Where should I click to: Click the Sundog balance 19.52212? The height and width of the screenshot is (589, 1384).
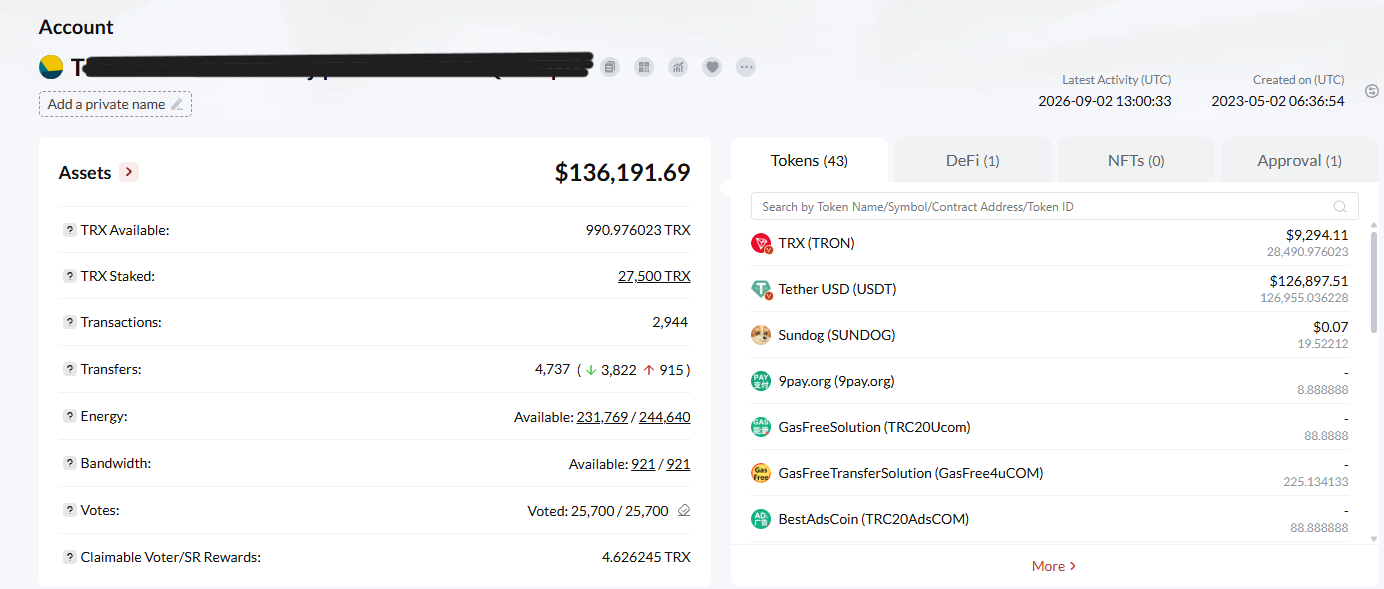click(1323, 343)
